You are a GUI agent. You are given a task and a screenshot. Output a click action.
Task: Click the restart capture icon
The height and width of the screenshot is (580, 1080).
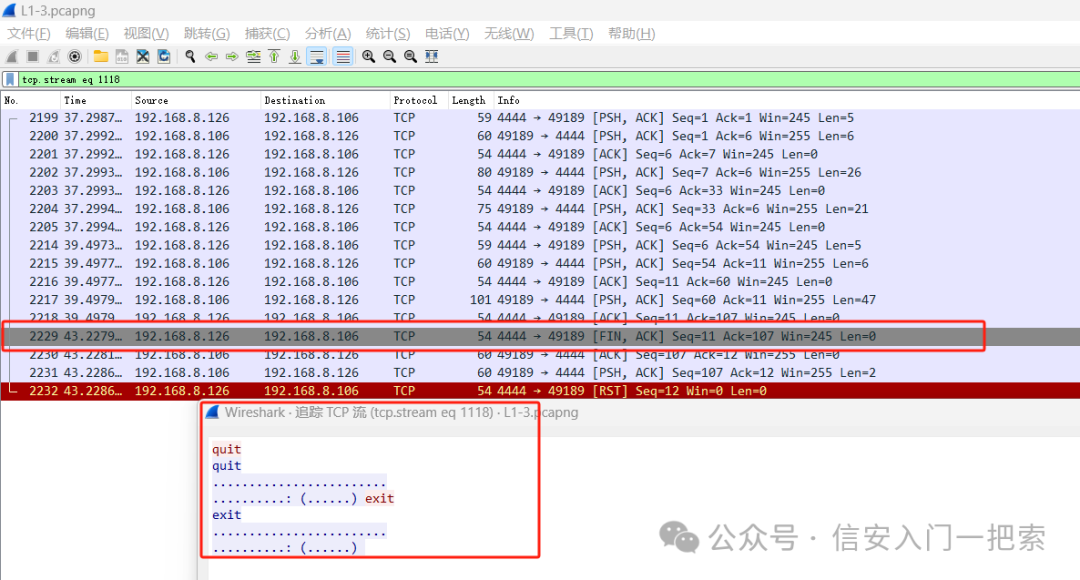tap(54, 56)
